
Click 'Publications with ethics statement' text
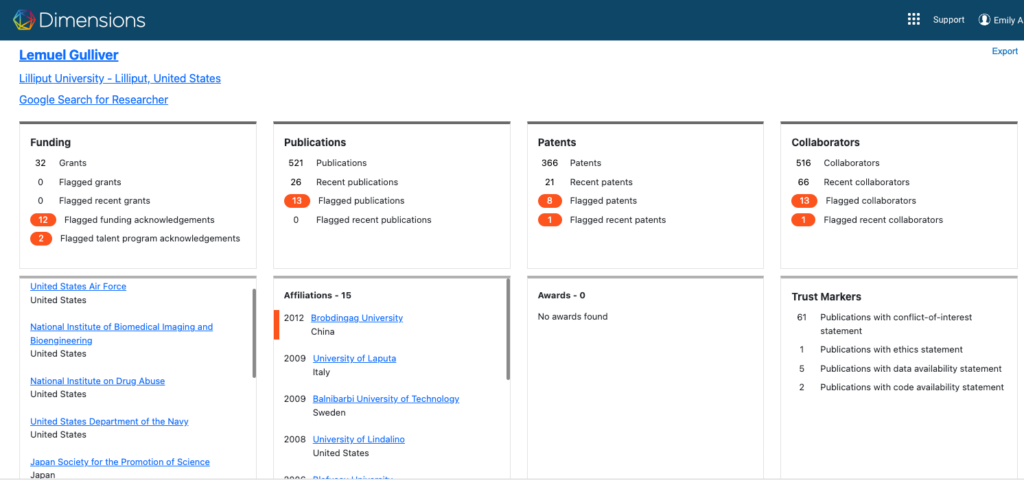point(891,350)
